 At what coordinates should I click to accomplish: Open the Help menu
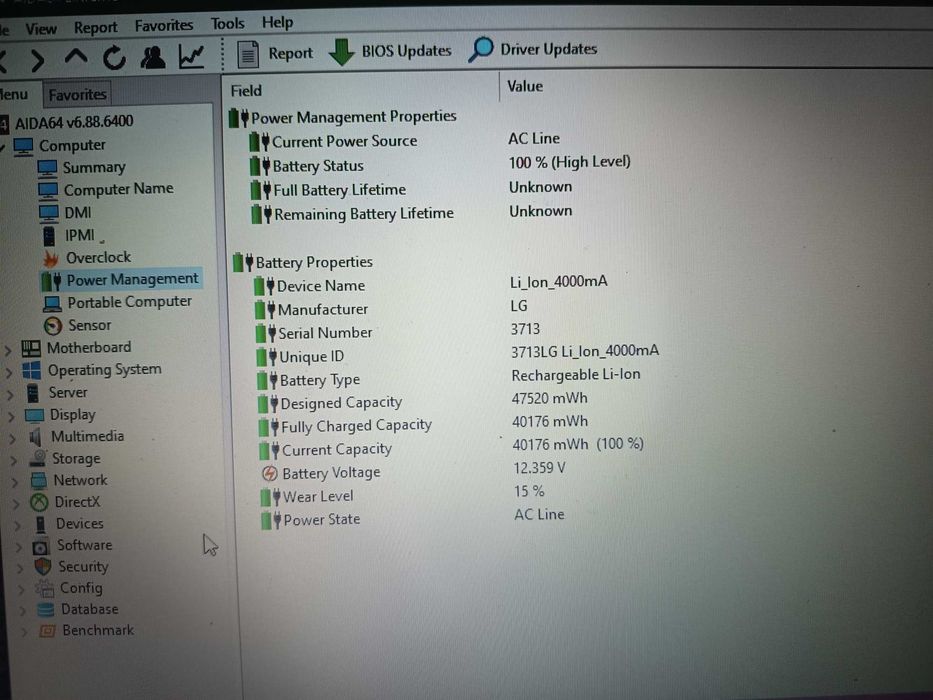pyautogui.click(x=277, y=23)
